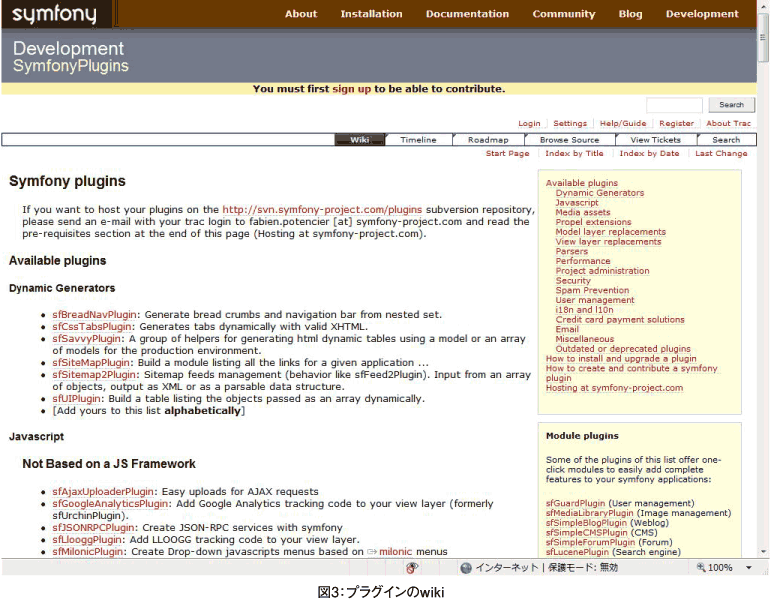
Task: Open the sfSavvyPlugin link
Action: (87, 339)
